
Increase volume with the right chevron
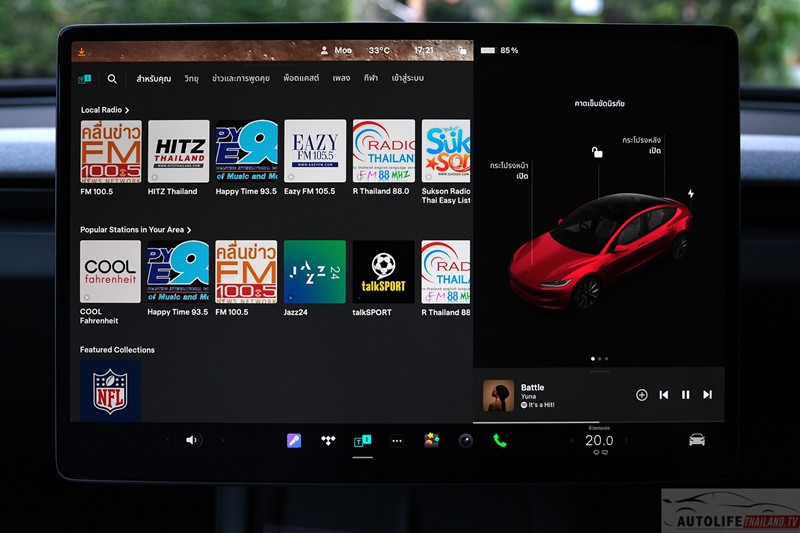pos(222,440)
